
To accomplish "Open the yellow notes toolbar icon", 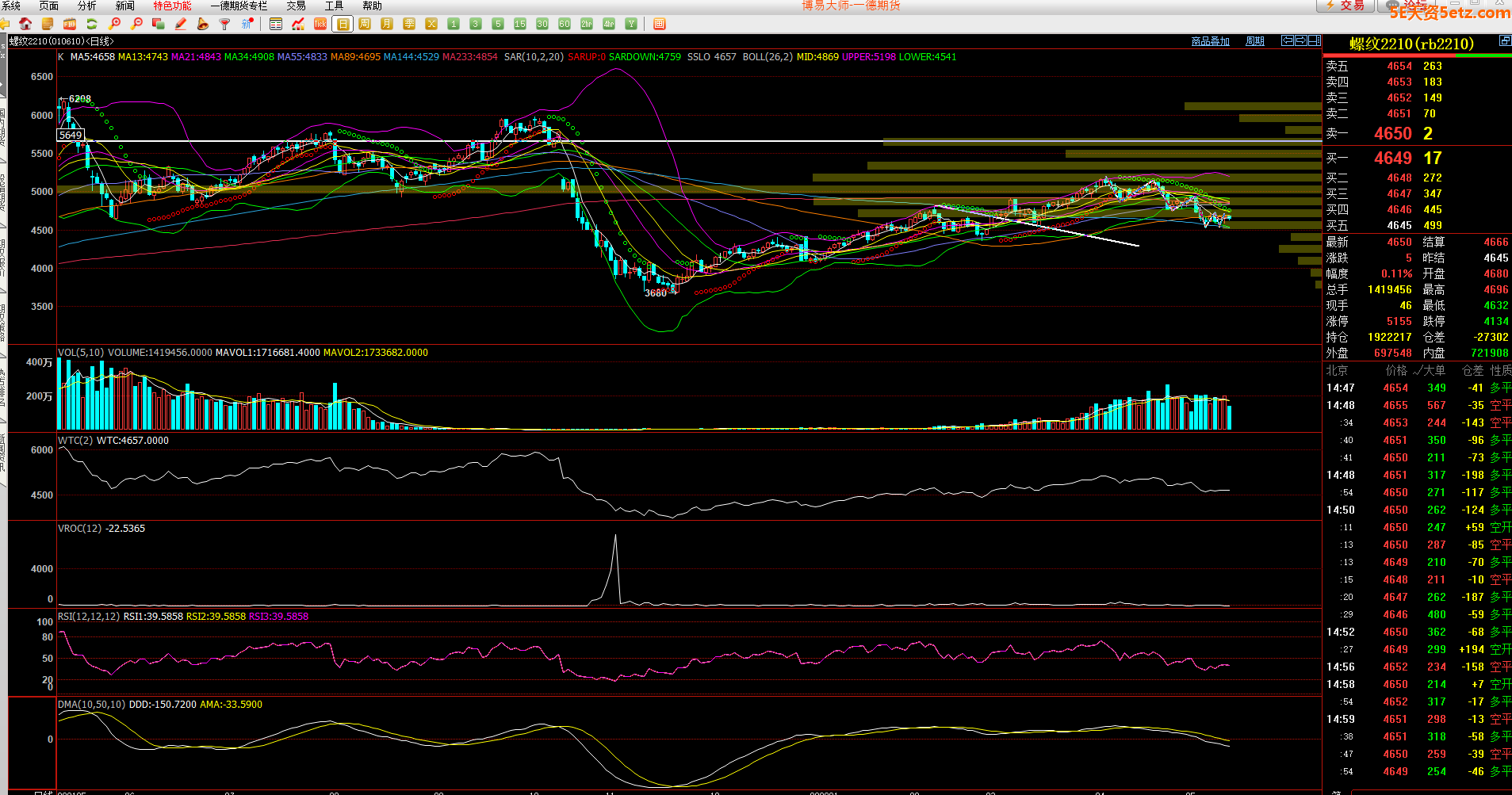I will (48, 24).
